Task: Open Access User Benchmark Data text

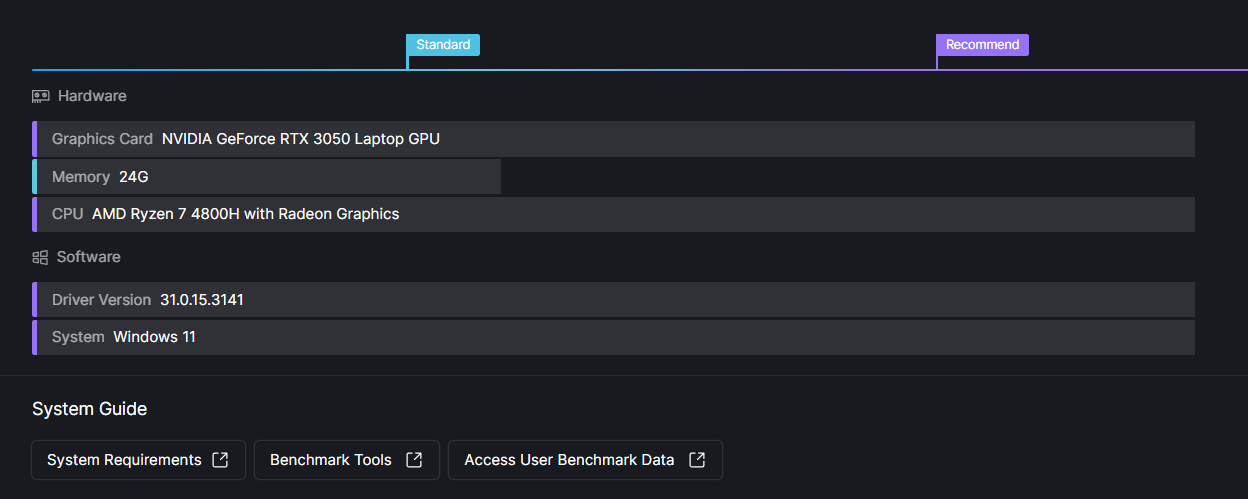Action: coord(569,460)
